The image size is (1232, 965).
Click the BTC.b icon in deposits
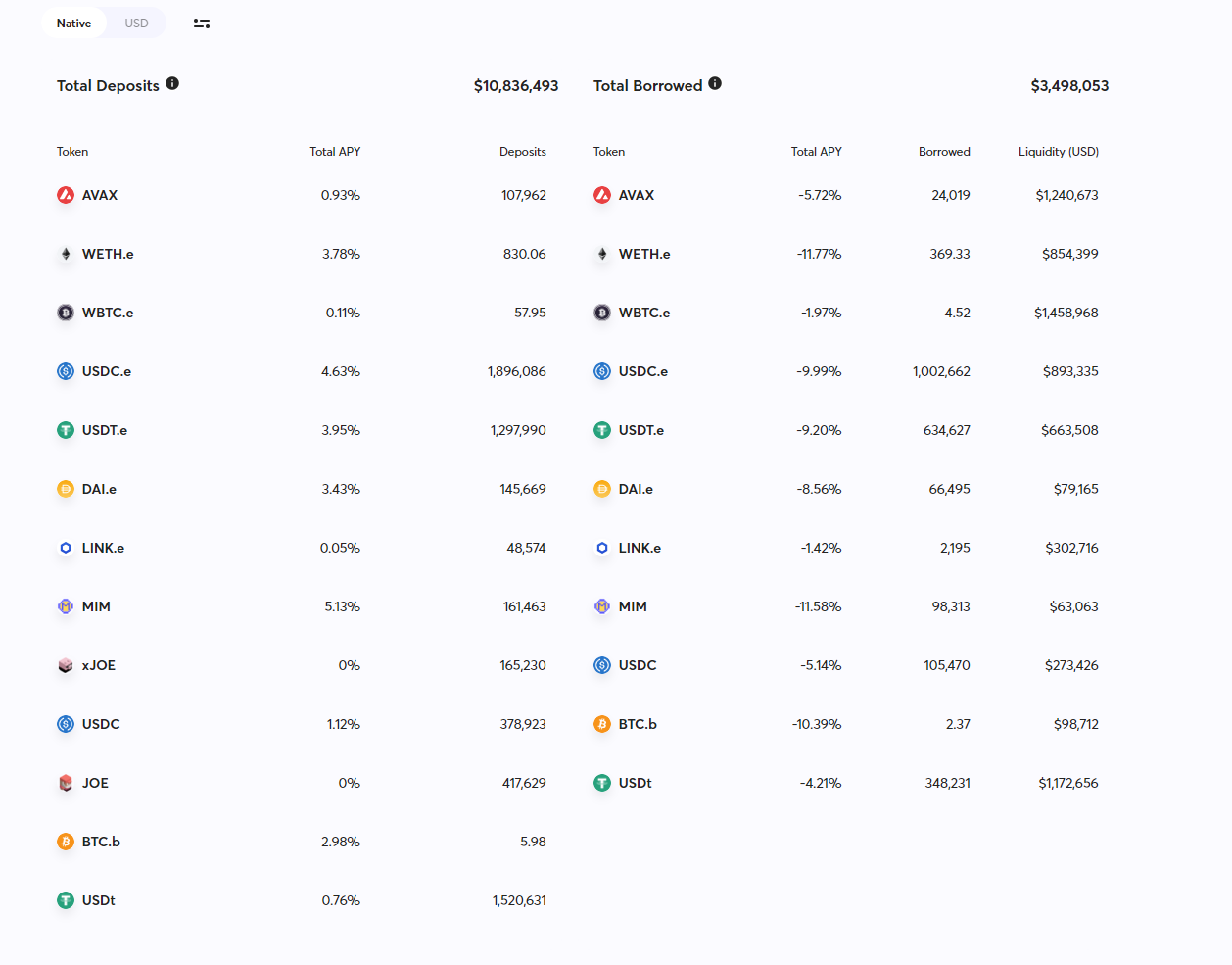point(66,842)
